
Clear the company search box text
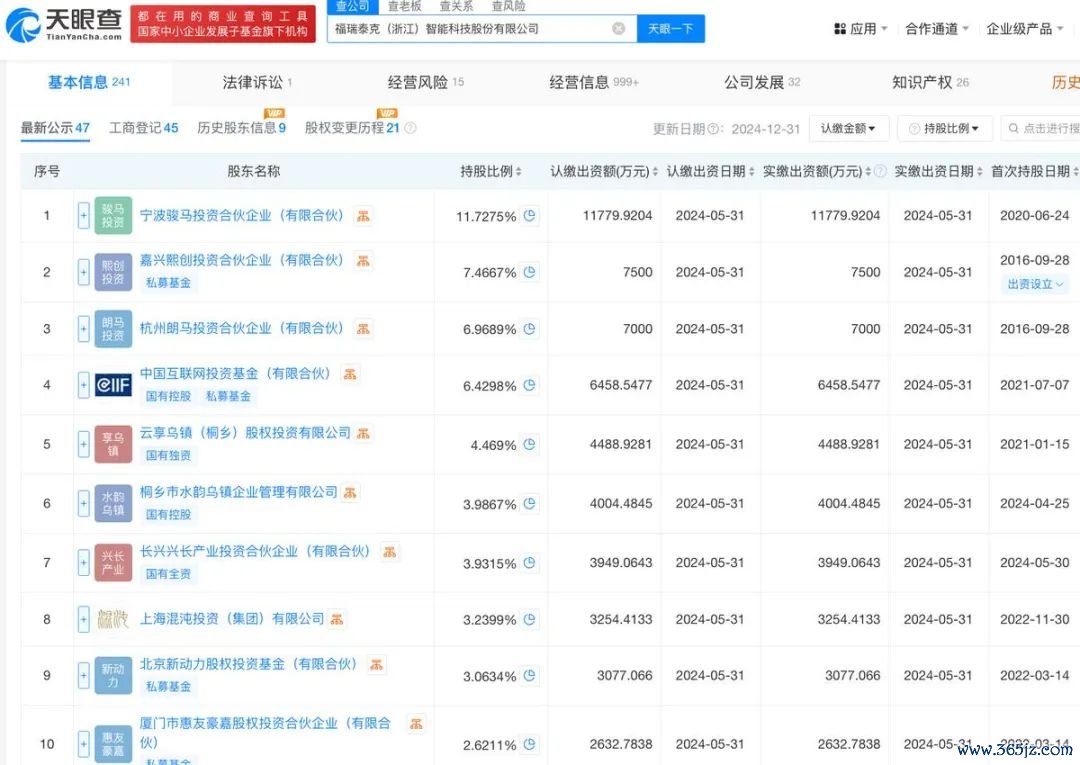pyautogui.click(x=619, y=28)
